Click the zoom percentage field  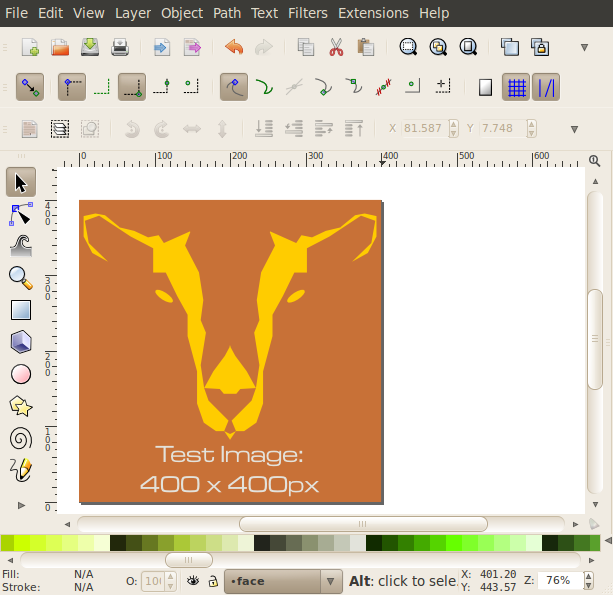coord(561,581)
